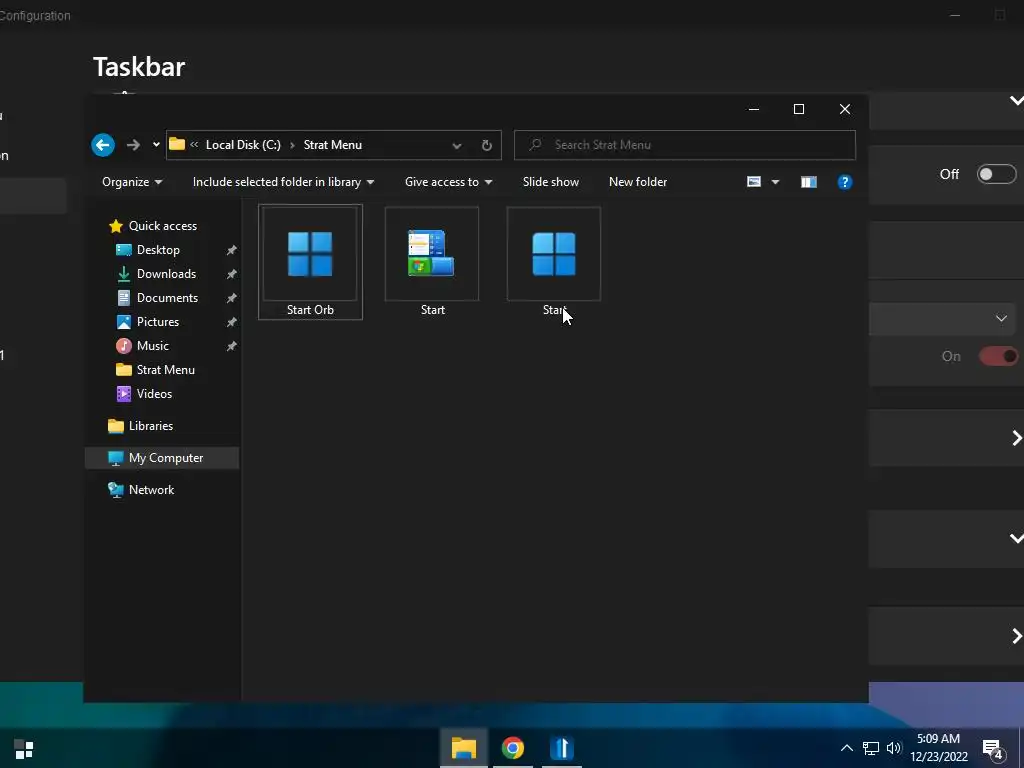The width and height of the screenshot is (1024, 768).
Task: Open Strat Menu in the navigation pane
Action: click(165, 370)
